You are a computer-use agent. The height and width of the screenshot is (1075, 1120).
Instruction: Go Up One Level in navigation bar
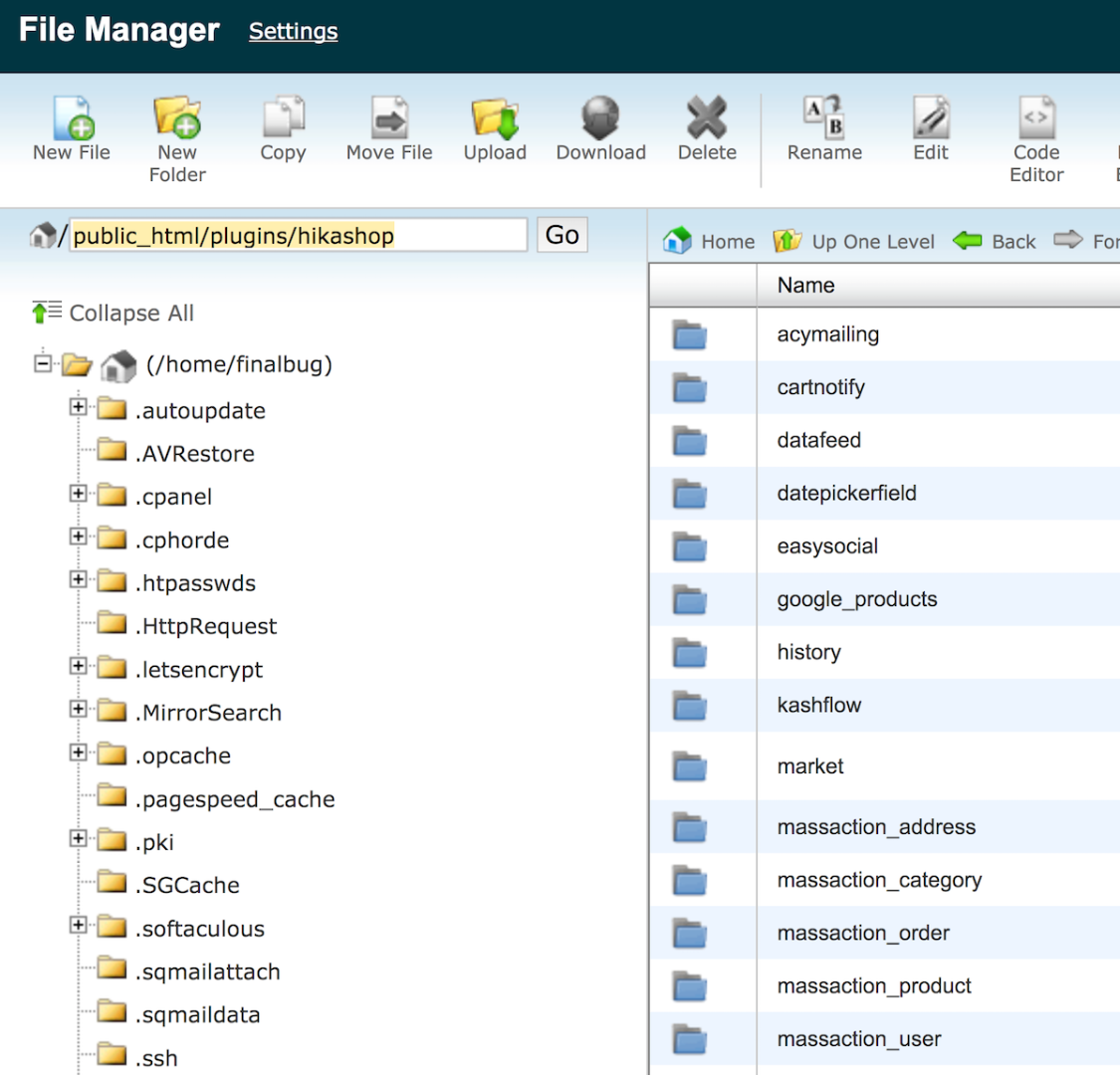pos(855,242)
